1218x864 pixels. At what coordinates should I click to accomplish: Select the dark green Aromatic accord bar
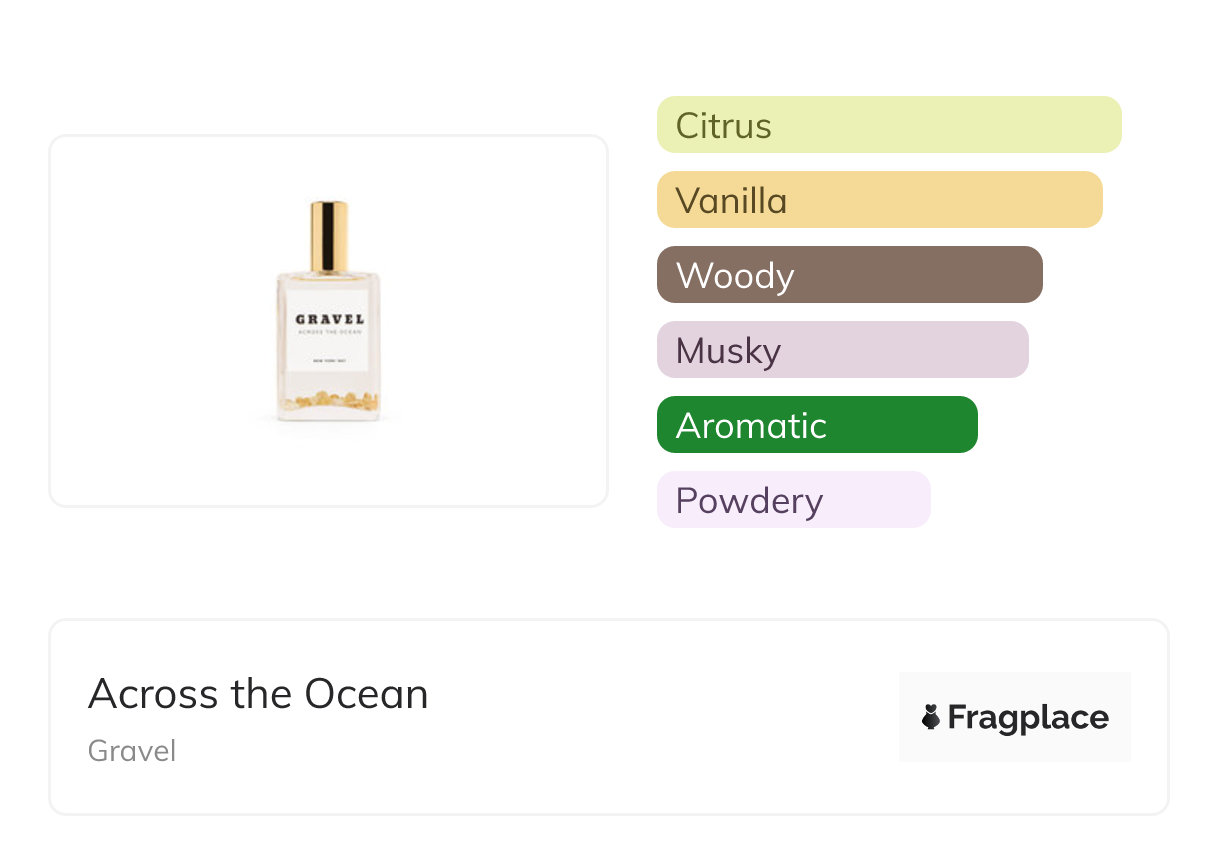tap(816, 425)
